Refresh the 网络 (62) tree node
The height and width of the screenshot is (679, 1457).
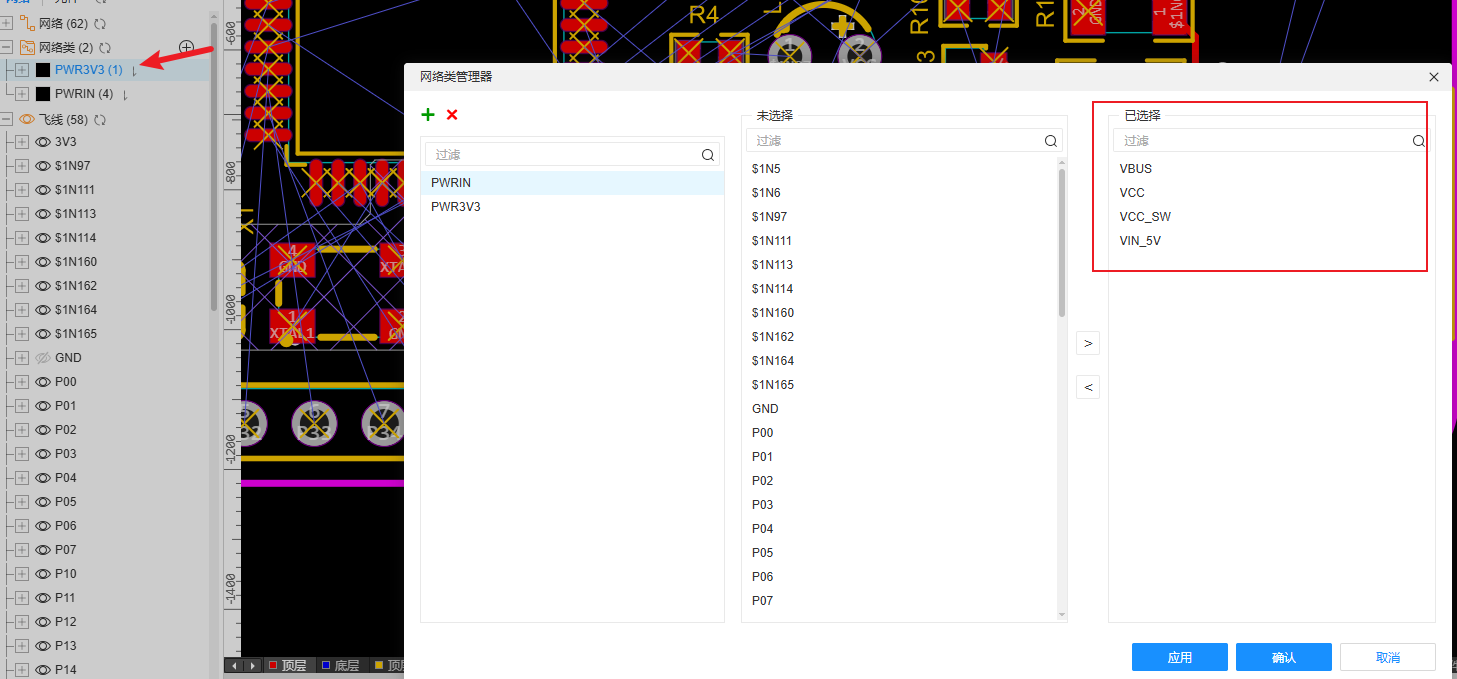(100, 23)
